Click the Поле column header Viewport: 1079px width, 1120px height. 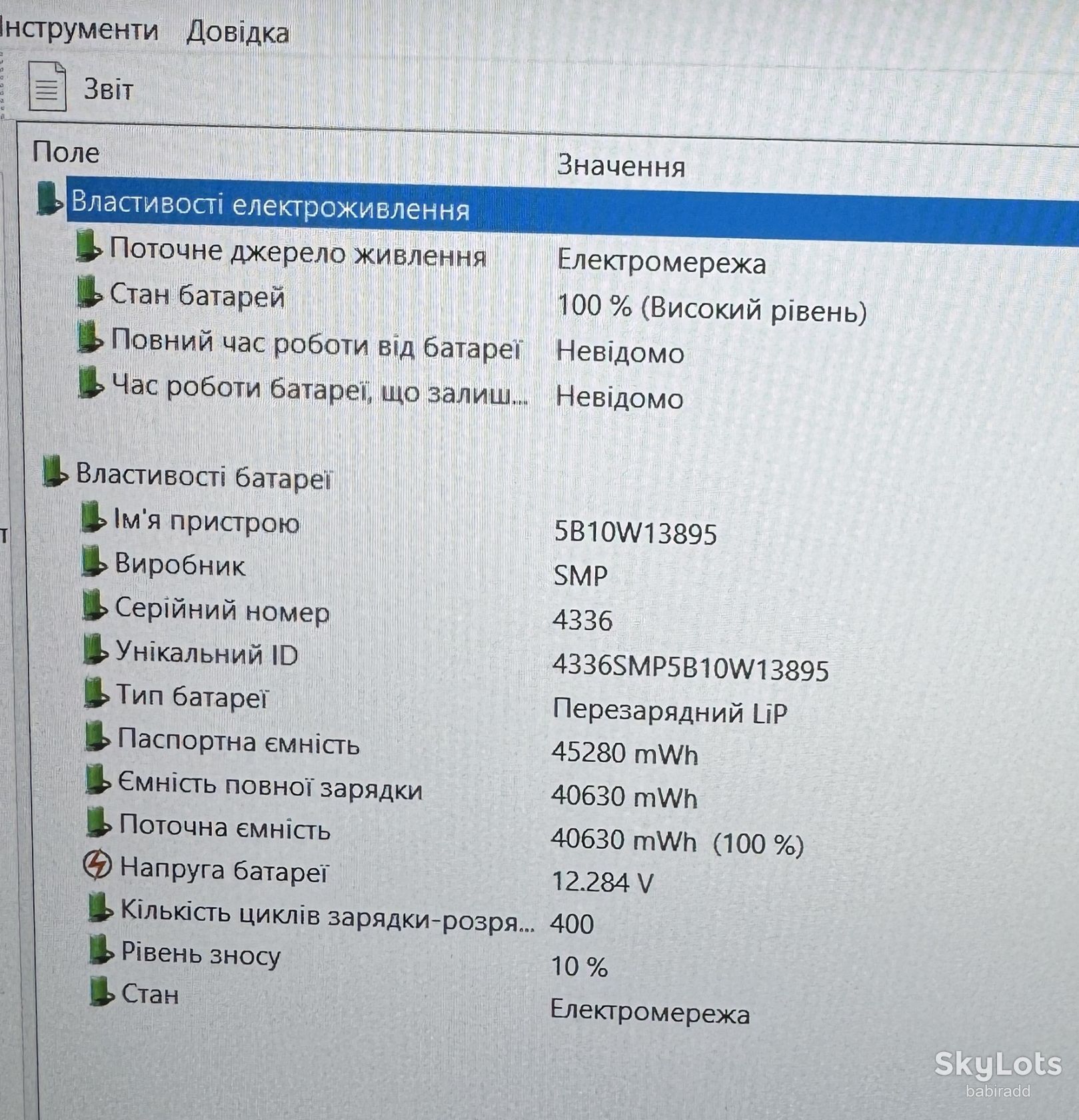coord(66,153)
